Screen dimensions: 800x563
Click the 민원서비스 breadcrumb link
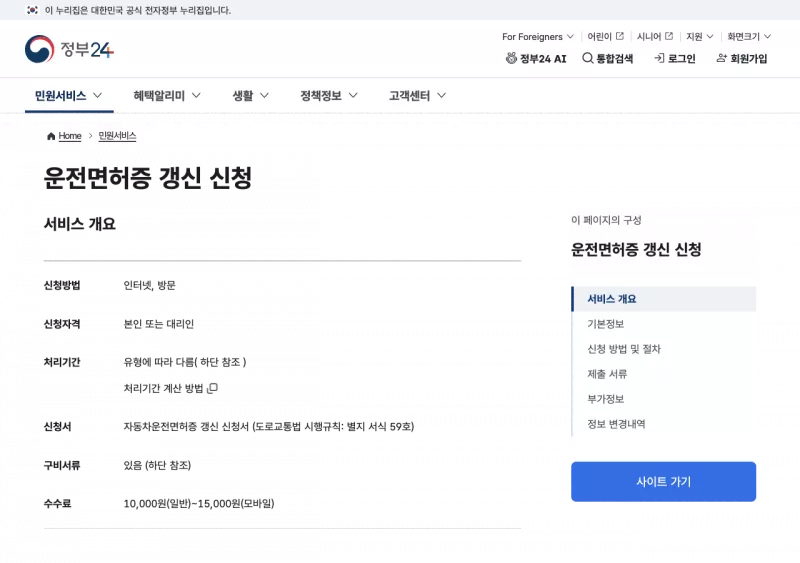click(x=117, y=136)
